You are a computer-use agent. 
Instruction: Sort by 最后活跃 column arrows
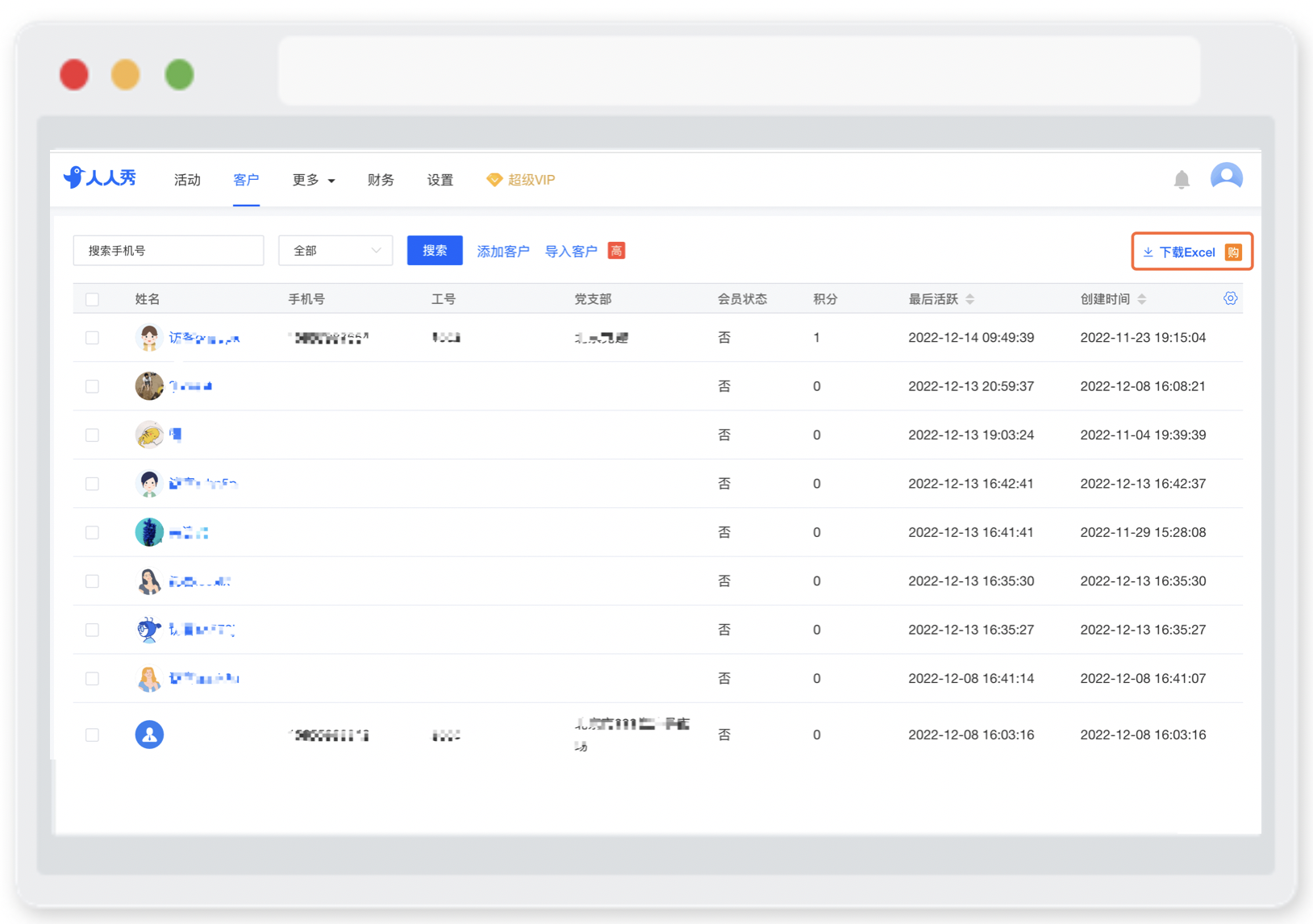[x=969, y=299]
